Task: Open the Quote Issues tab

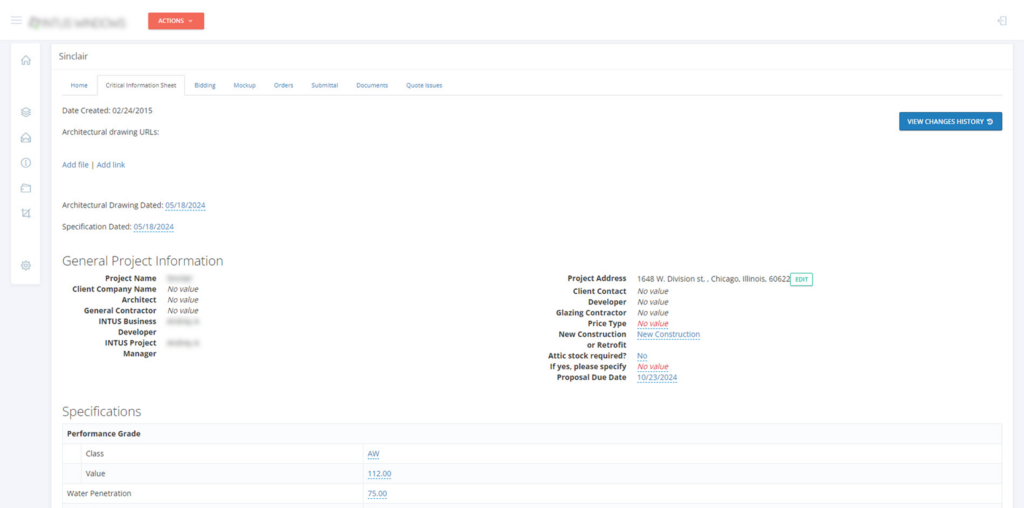Action: click(x=424, y=86)
